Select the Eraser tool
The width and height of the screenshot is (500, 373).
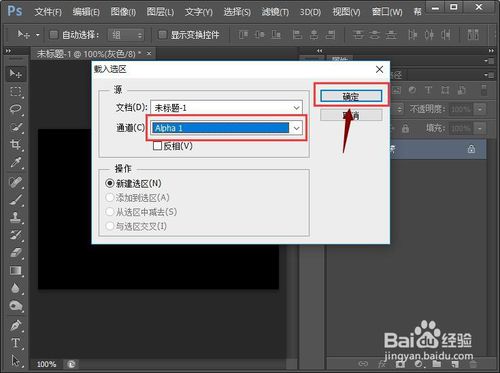click(x=15, y=253)
